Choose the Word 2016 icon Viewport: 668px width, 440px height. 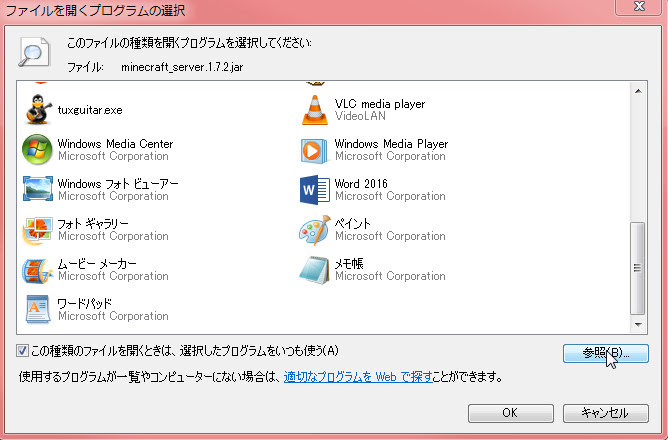315,190
